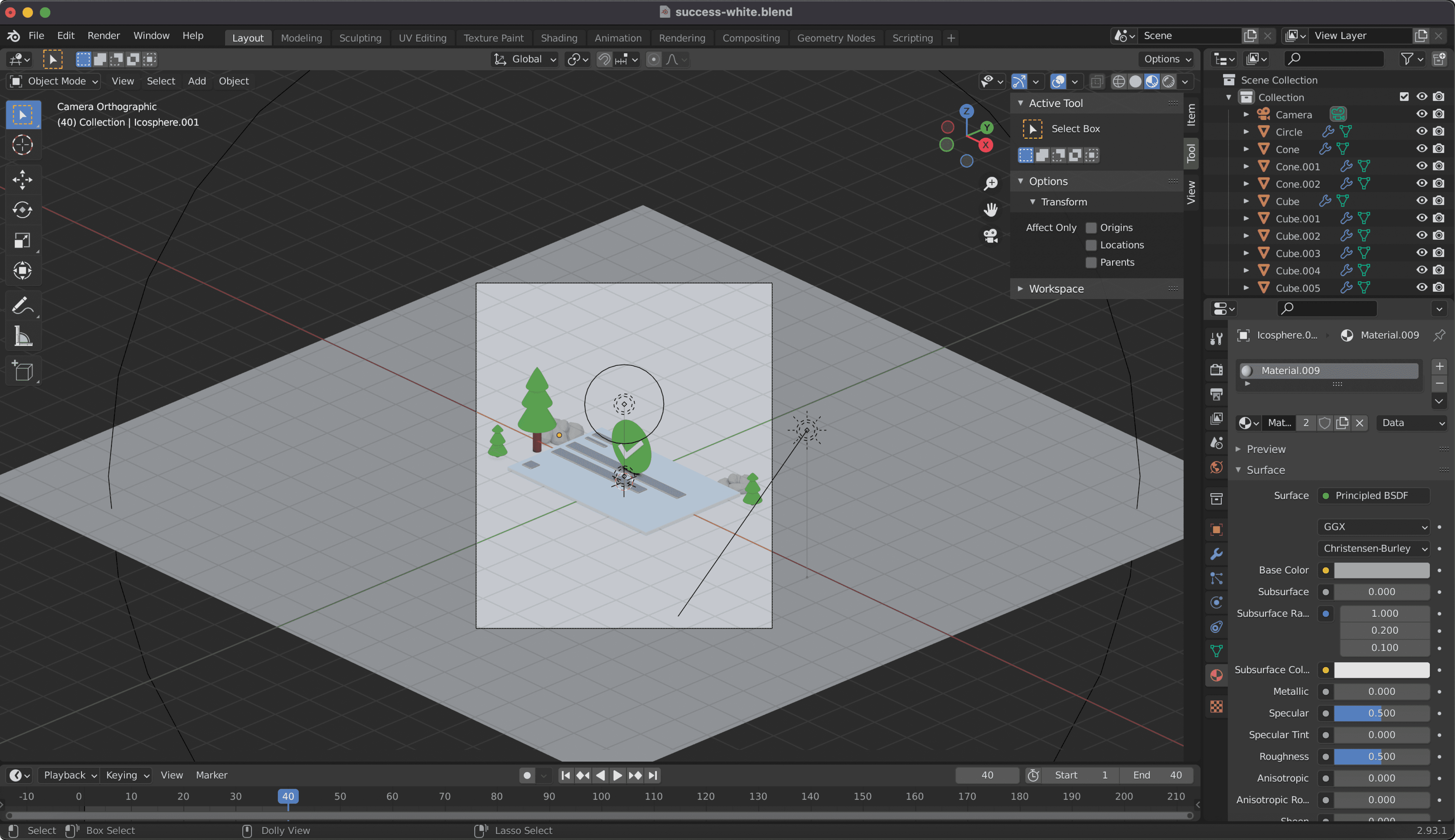The height and width of the screenshot is (840, 1455).
Task: Open the Playback dropdown in timeline
Action: (x=69, y=775)
